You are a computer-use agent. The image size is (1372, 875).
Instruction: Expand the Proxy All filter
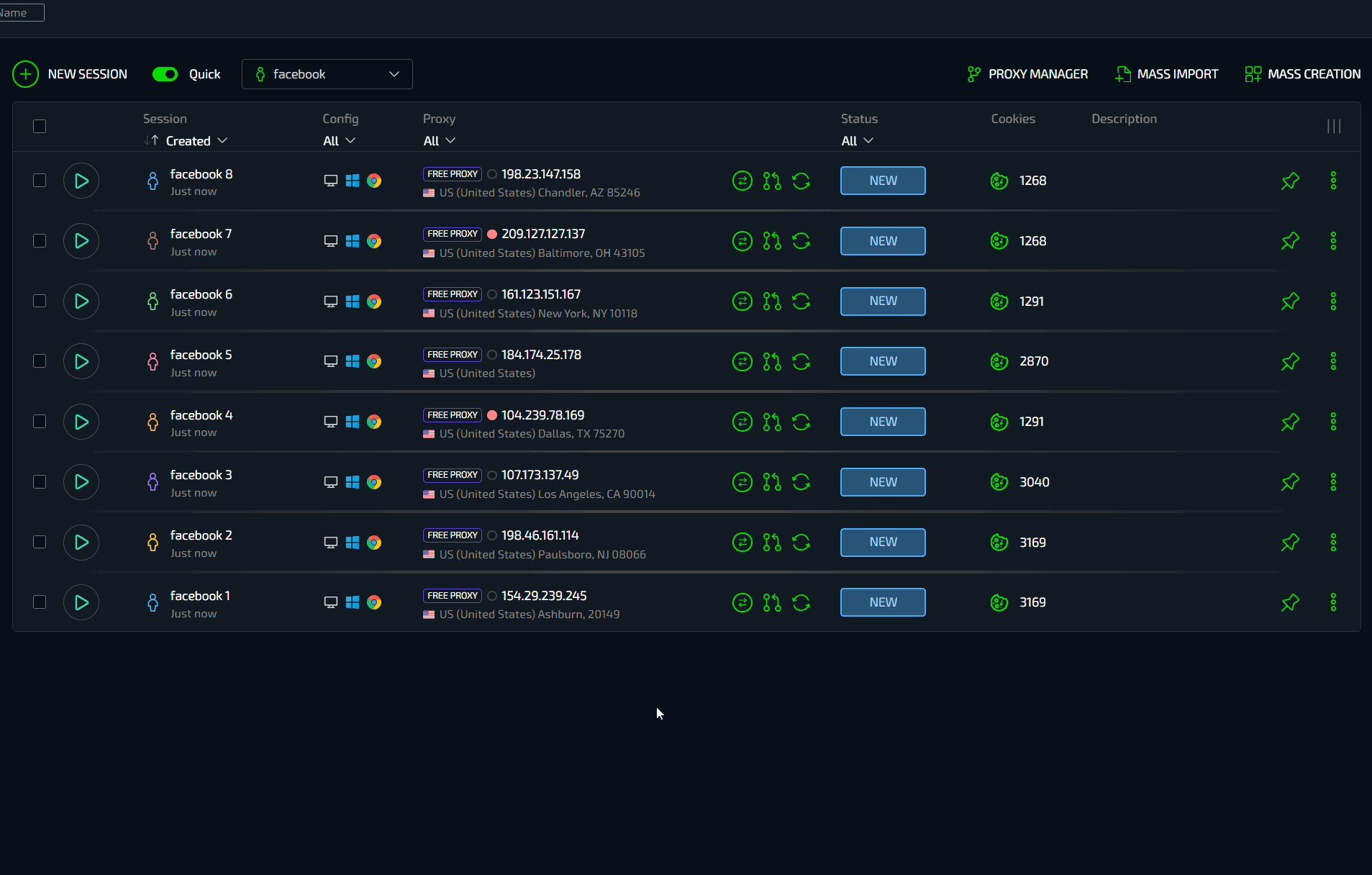(439, 141)
